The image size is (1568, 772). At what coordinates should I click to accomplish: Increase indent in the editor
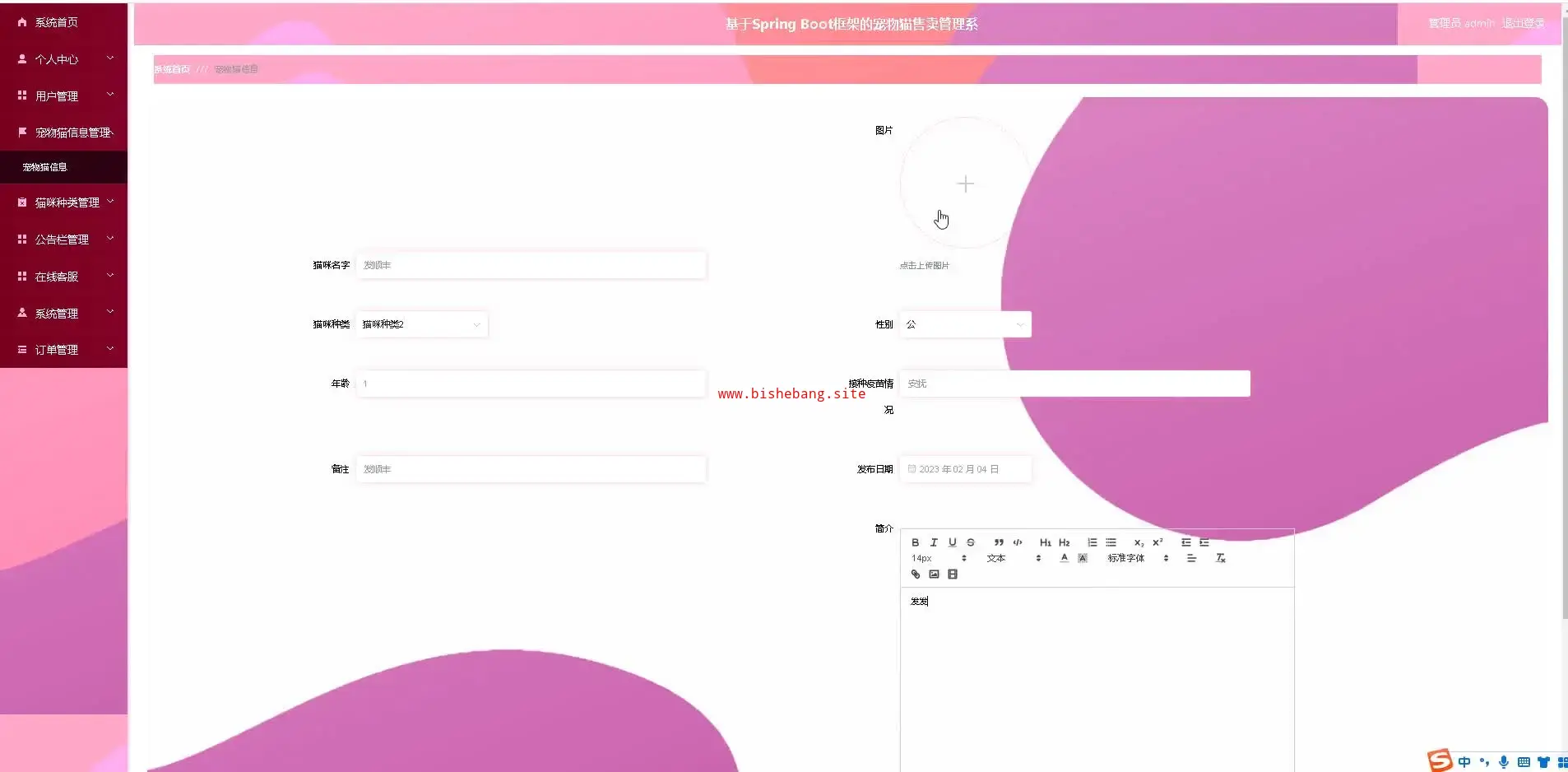pos(1204,542)
